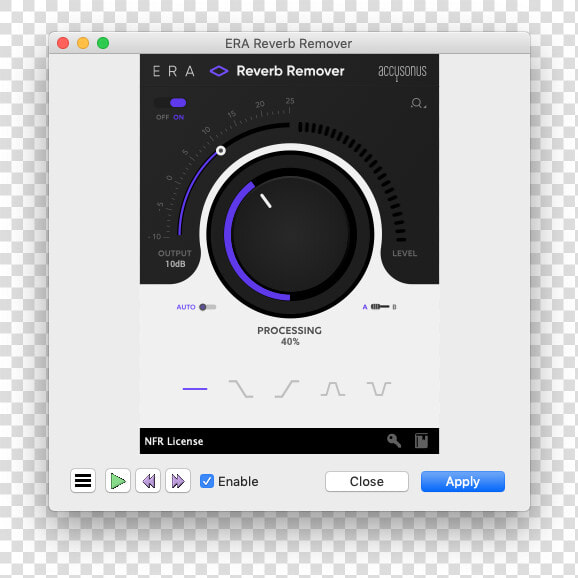The width and height of the screenshot is (578, 578).
Task: Click the Apply button
Action: coord(463,481)
